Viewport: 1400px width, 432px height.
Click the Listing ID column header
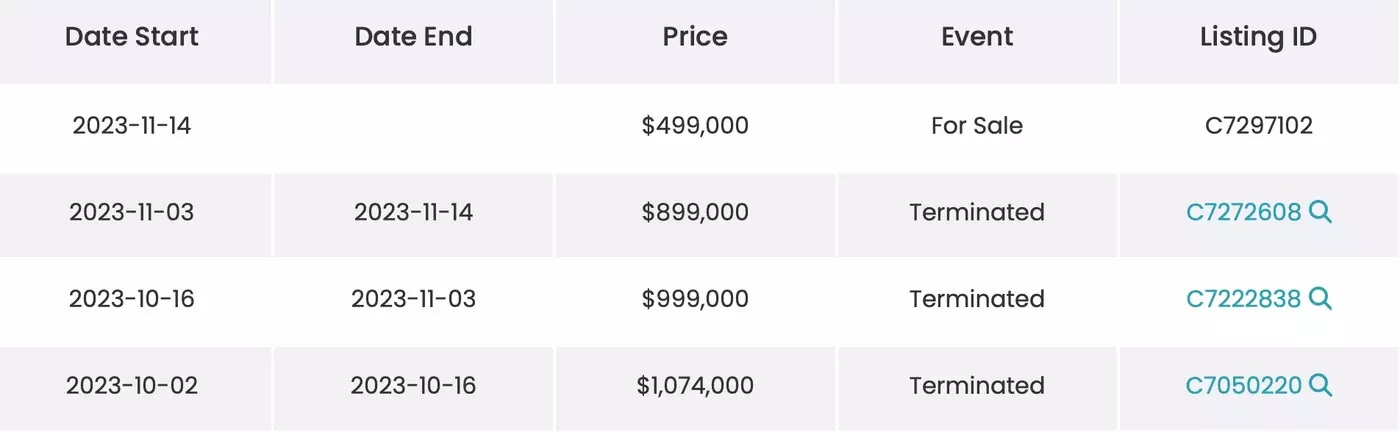(x=1258, y=37)
